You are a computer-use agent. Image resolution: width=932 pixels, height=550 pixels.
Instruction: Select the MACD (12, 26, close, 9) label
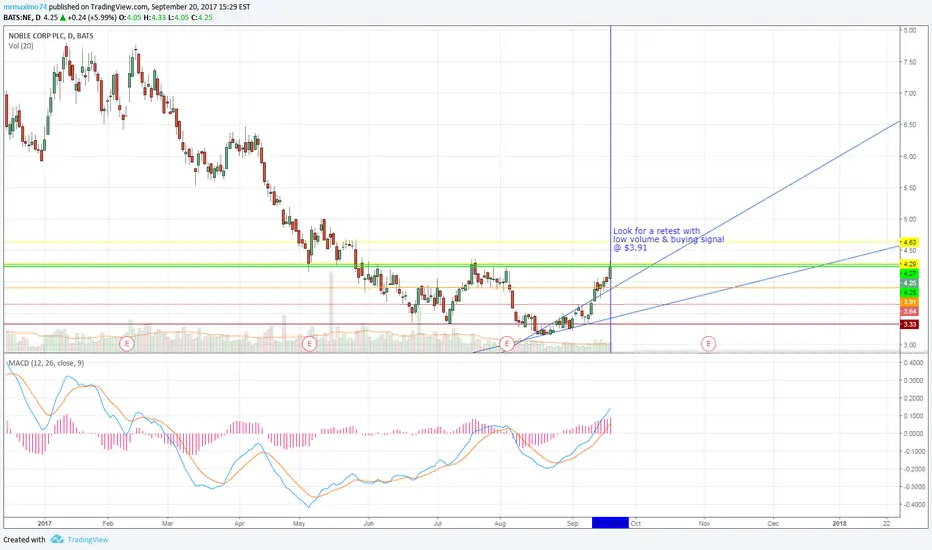pyautogui.click(x=46, y=363)
